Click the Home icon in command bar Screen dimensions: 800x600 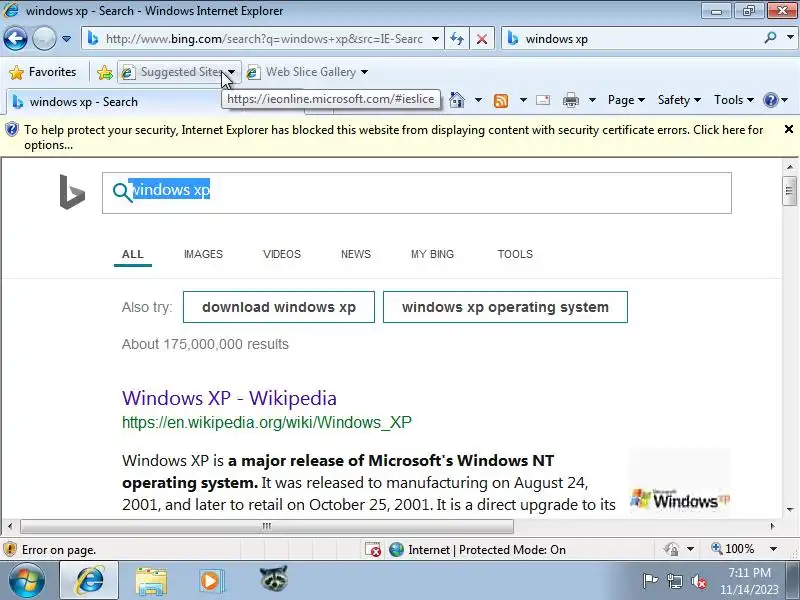click(457, 100)
